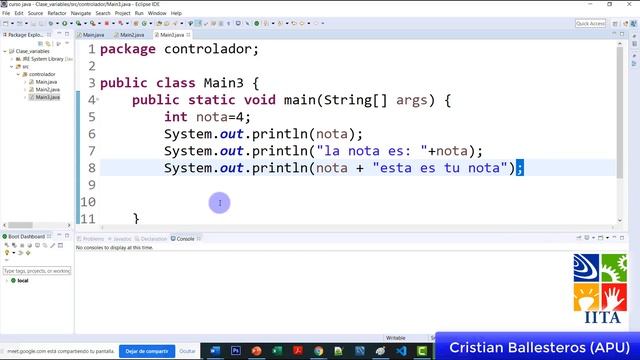This screenshot has width=640, height=360.
Task: Open the Navigate menu
Action: pyautogui.click(x=81, y=13)
